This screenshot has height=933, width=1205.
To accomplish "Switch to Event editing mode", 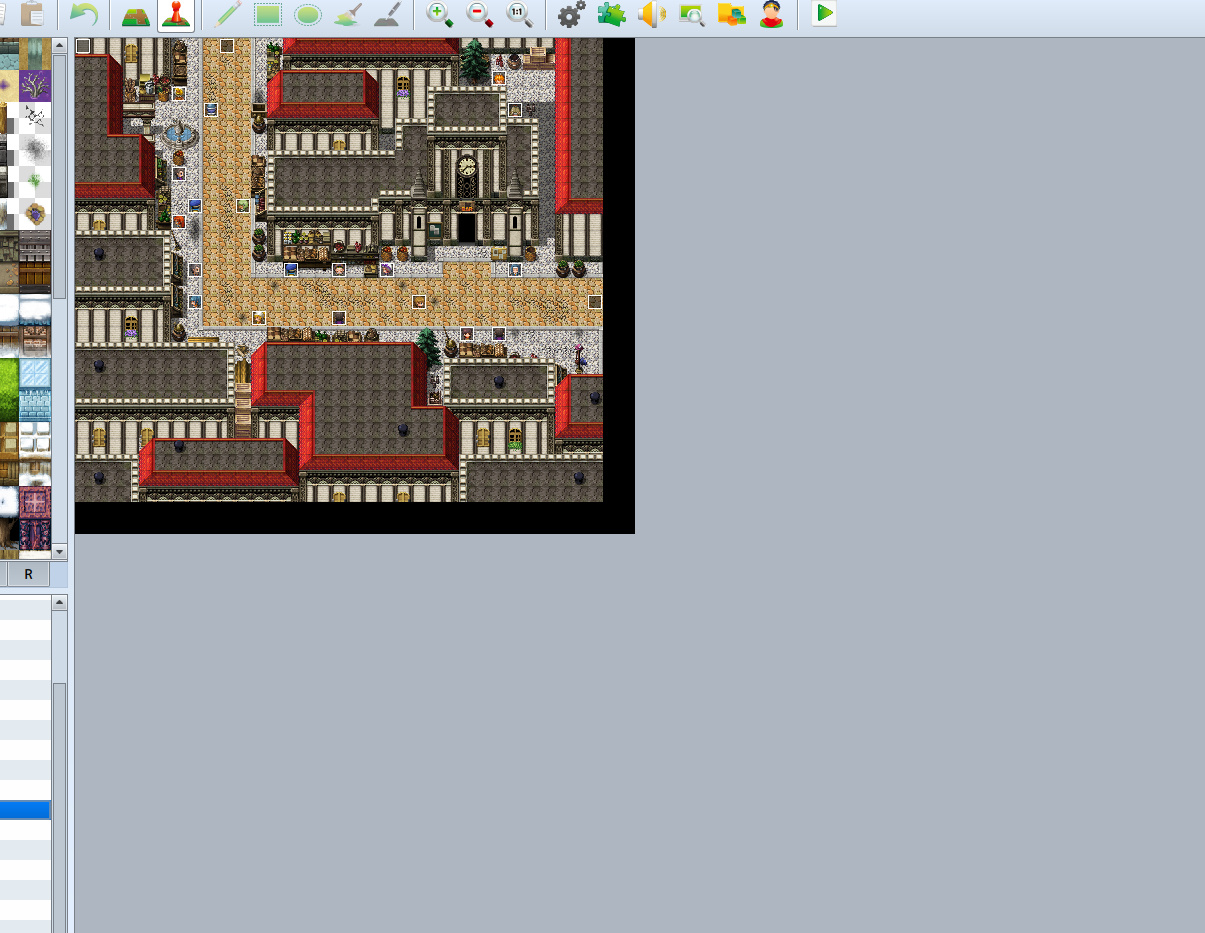I will pos(176,14).
